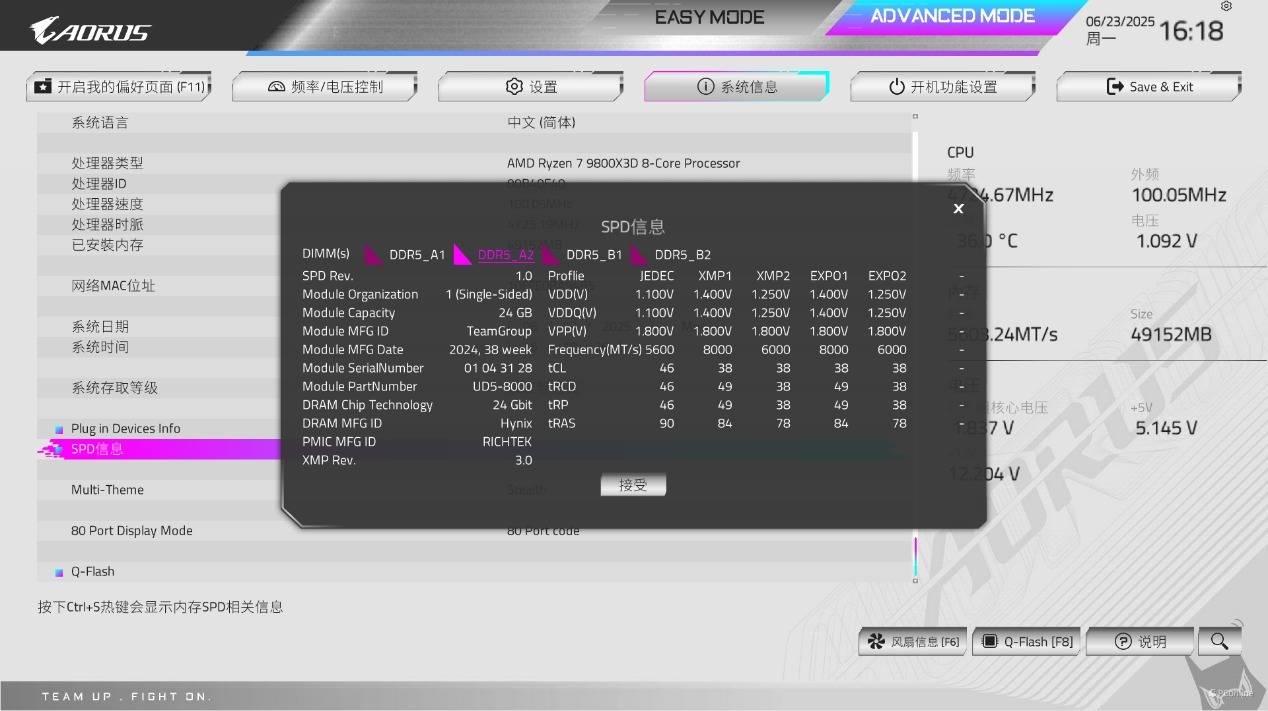Click the AORUS logo
Screen dimensions: 1268x711
(91, 30)
